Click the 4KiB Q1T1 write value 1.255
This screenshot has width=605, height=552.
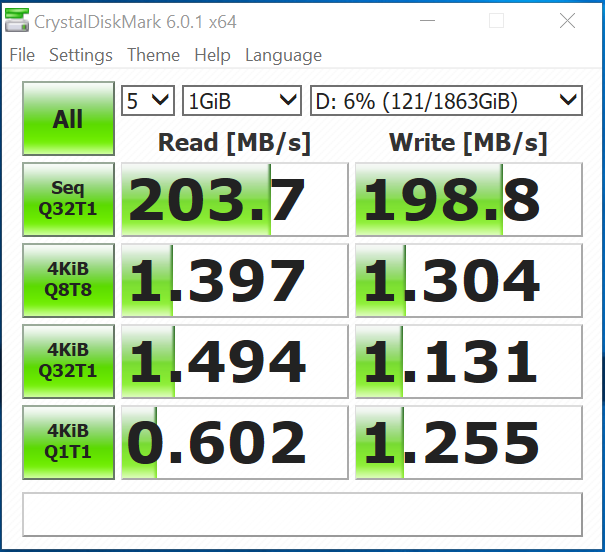click(x=469, y=442)
